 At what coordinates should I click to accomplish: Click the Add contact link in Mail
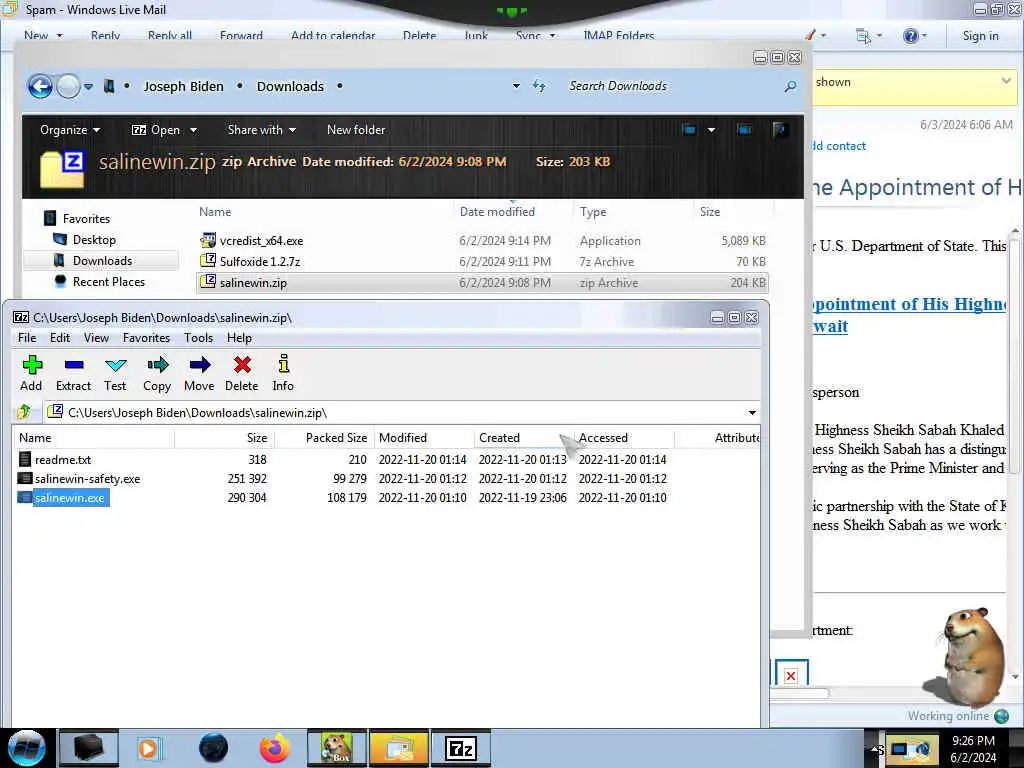click(x=839, y=146)
